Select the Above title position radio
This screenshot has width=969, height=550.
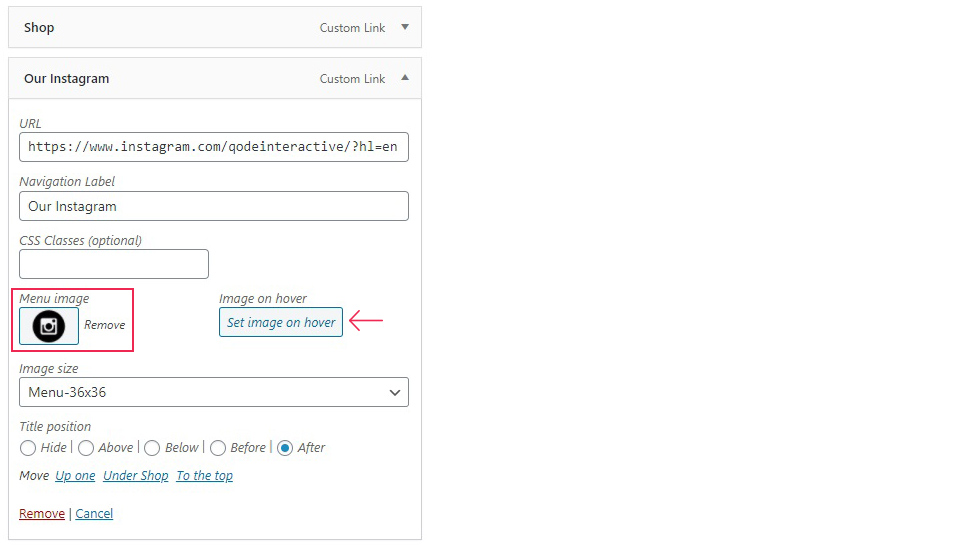(x=86, y=448)
